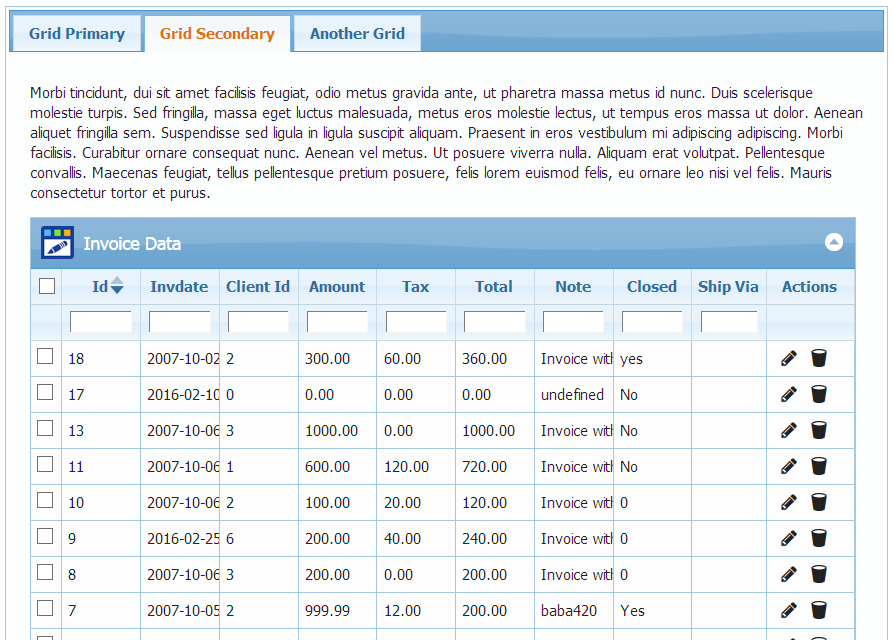This screenshot has height=640, width=893.
Task: Select the checkbox for invoice 10
Action: tap(45, 501)
